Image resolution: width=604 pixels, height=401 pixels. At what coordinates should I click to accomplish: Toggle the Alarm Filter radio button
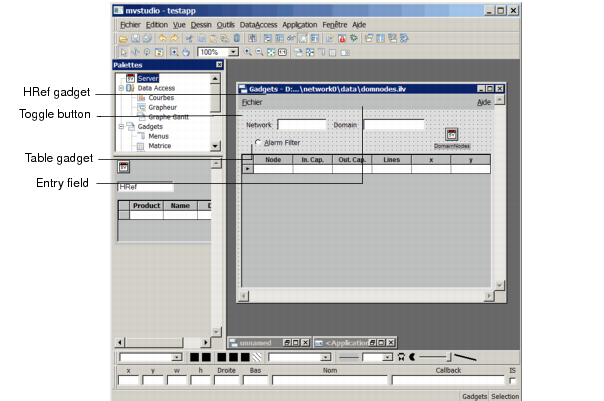(x=258, y=143)
